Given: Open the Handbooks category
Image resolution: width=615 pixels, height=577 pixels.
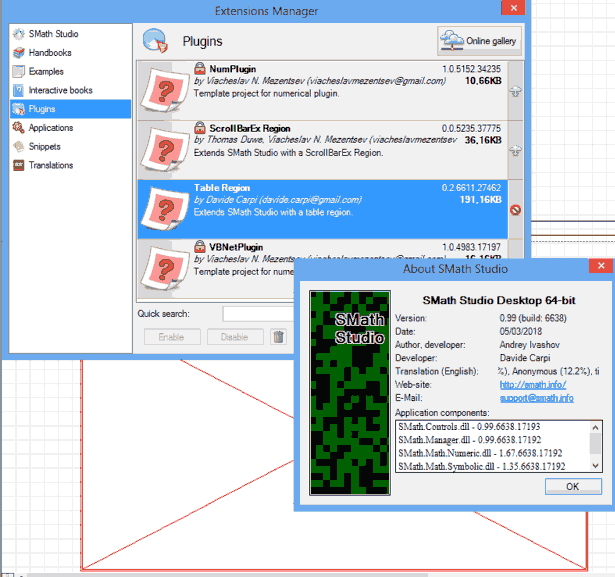Looking at the screenshot, I should tap(50, 53).
